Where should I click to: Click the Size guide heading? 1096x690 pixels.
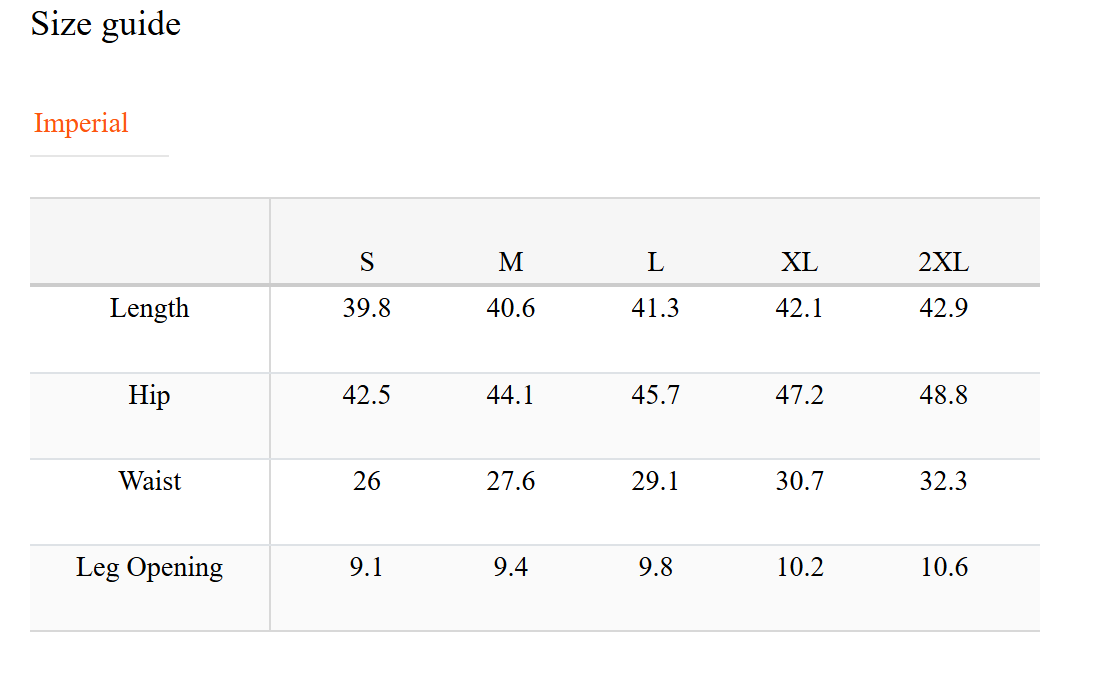pos(105,24)
